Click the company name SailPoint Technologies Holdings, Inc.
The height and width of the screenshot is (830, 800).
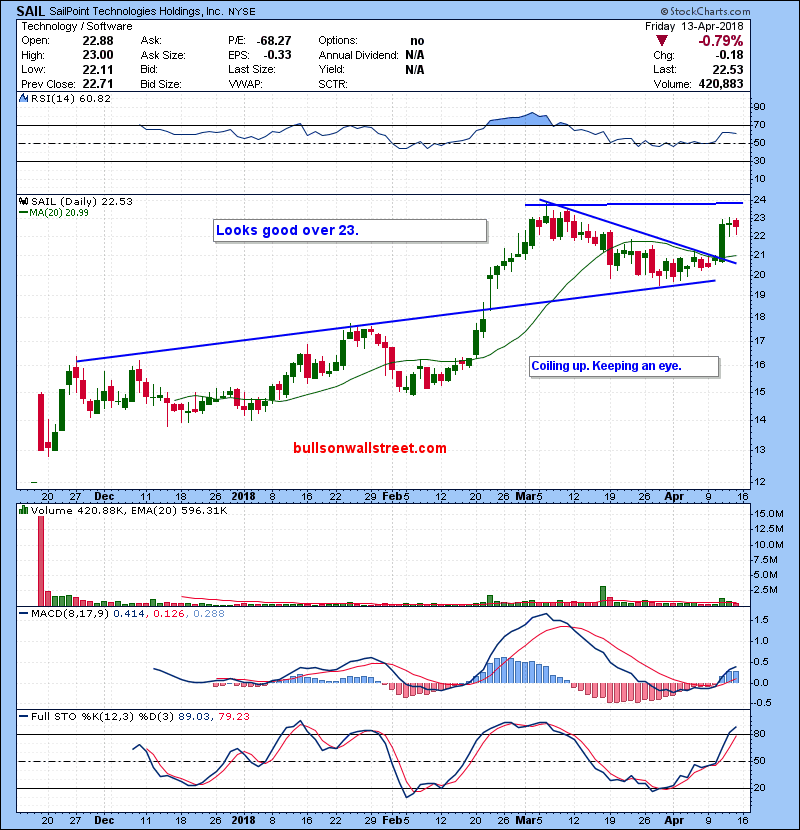(137, 12)
